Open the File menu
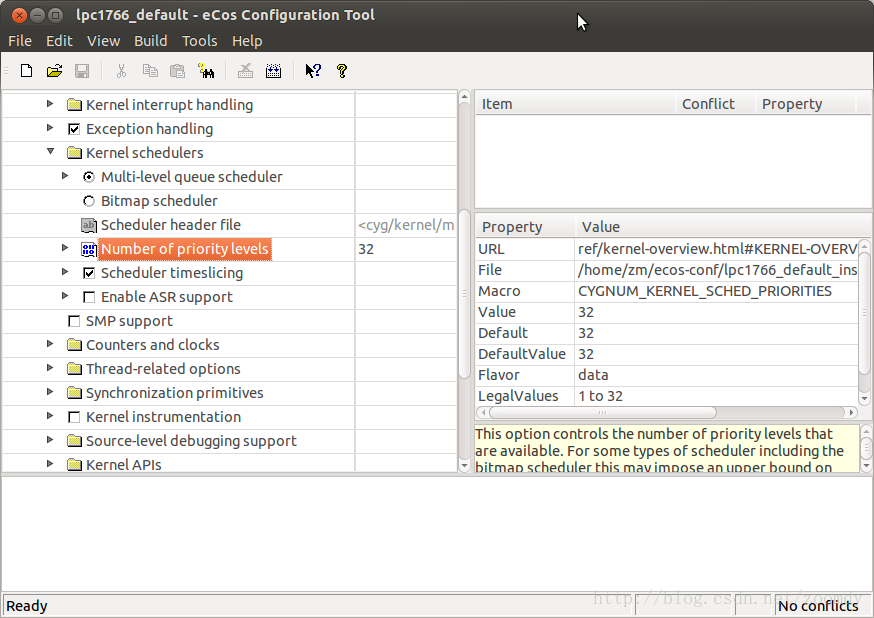 tap(20, 41)
